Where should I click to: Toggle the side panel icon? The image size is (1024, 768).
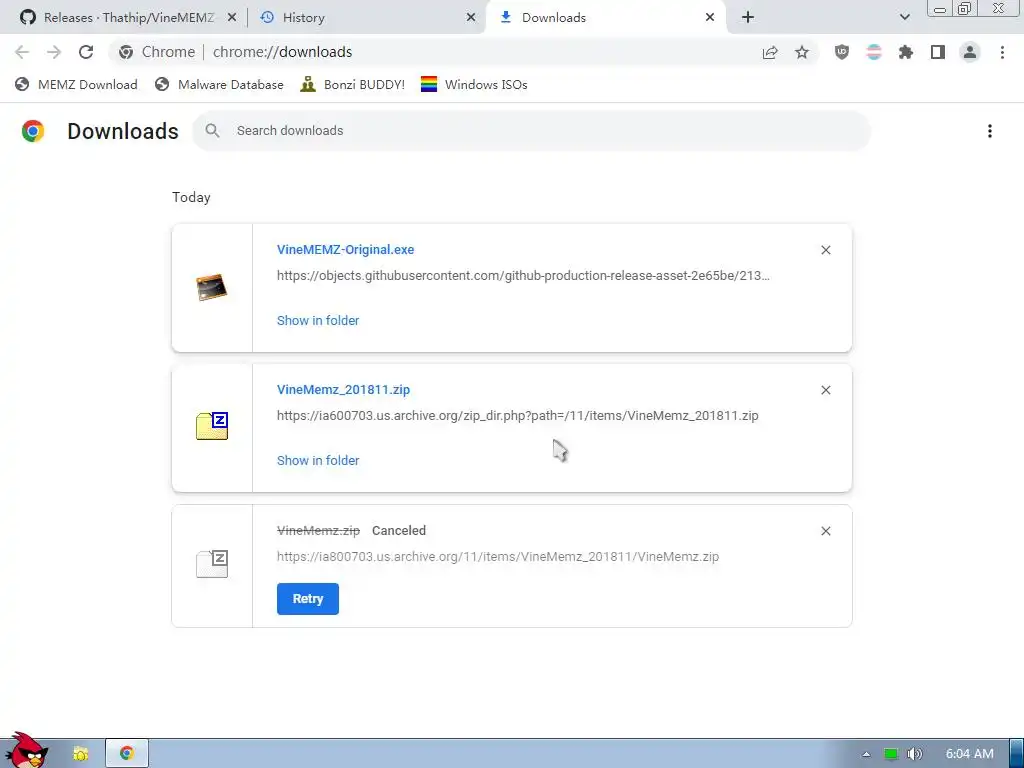coord(938,52)
